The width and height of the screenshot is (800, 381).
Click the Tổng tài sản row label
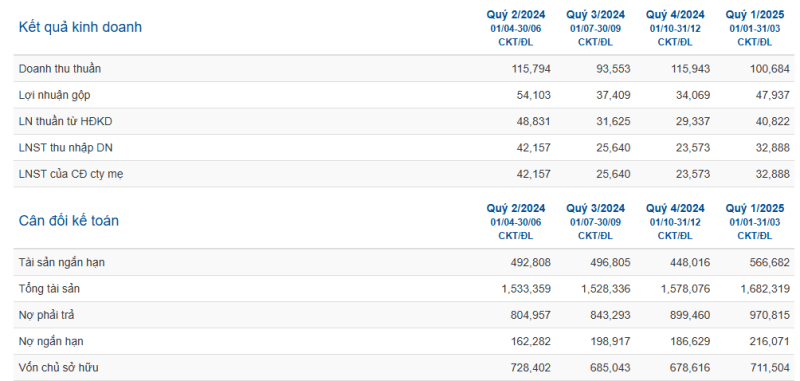pos(49,289)
